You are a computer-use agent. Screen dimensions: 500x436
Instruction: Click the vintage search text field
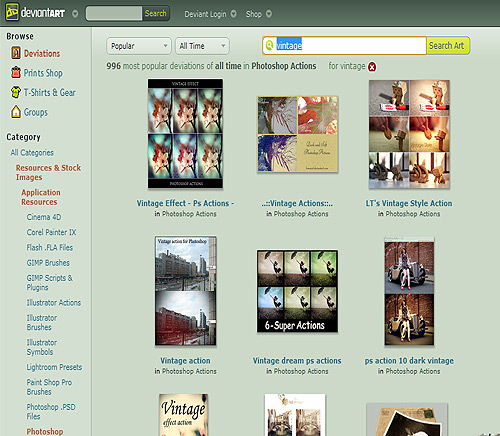[345, 45]
